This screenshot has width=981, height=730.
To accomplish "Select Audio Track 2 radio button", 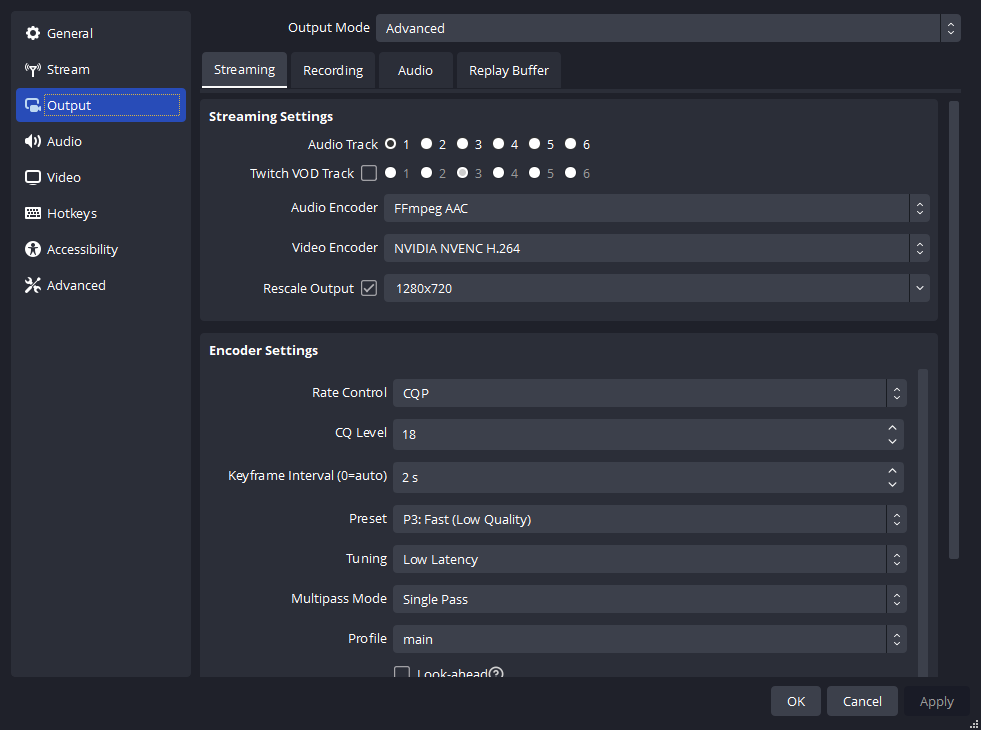I will pyautogui.click(x=426, y=144).
